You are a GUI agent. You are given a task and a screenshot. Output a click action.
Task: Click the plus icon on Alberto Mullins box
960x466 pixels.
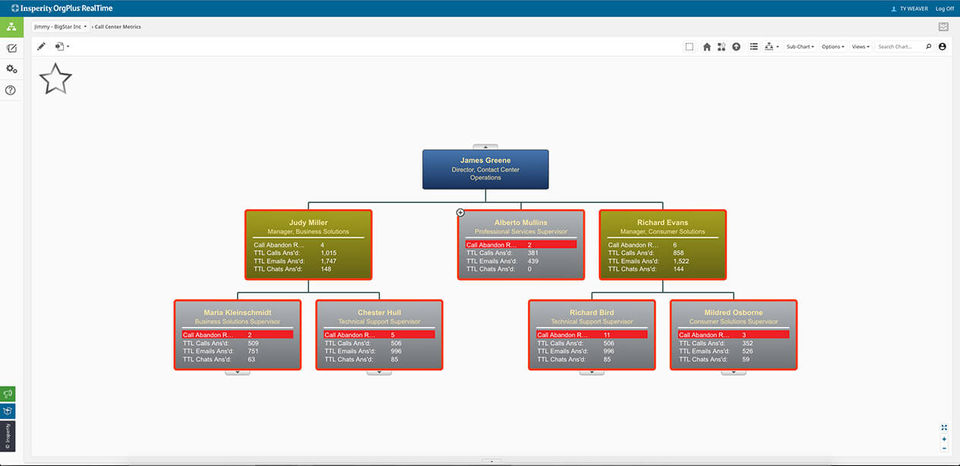460,212
